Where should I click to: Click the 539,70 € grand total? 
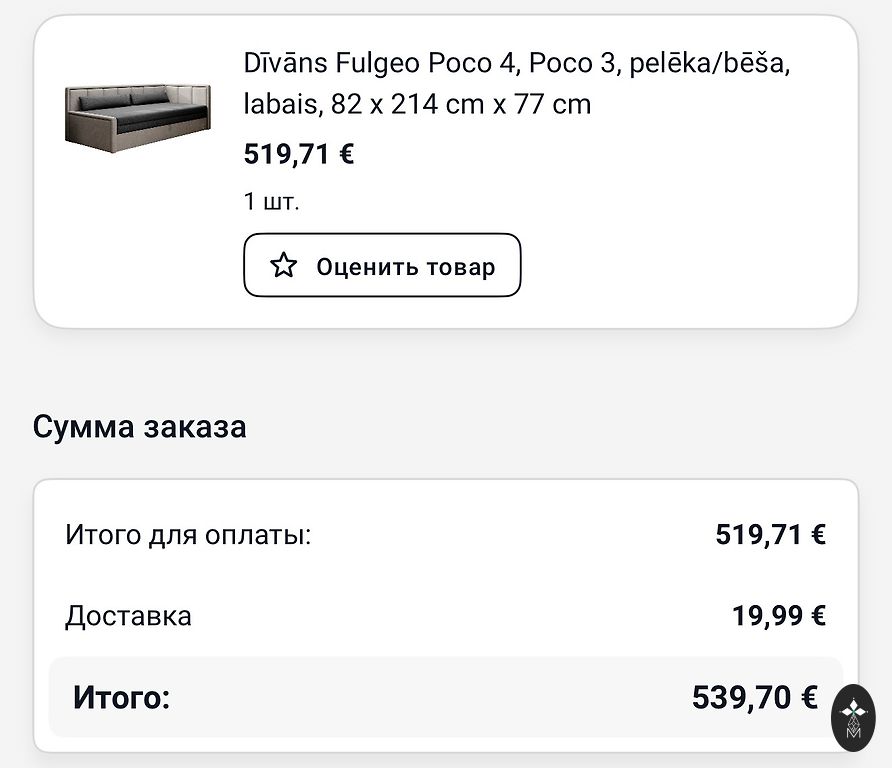pyautogui.click(x=754, y=697)
